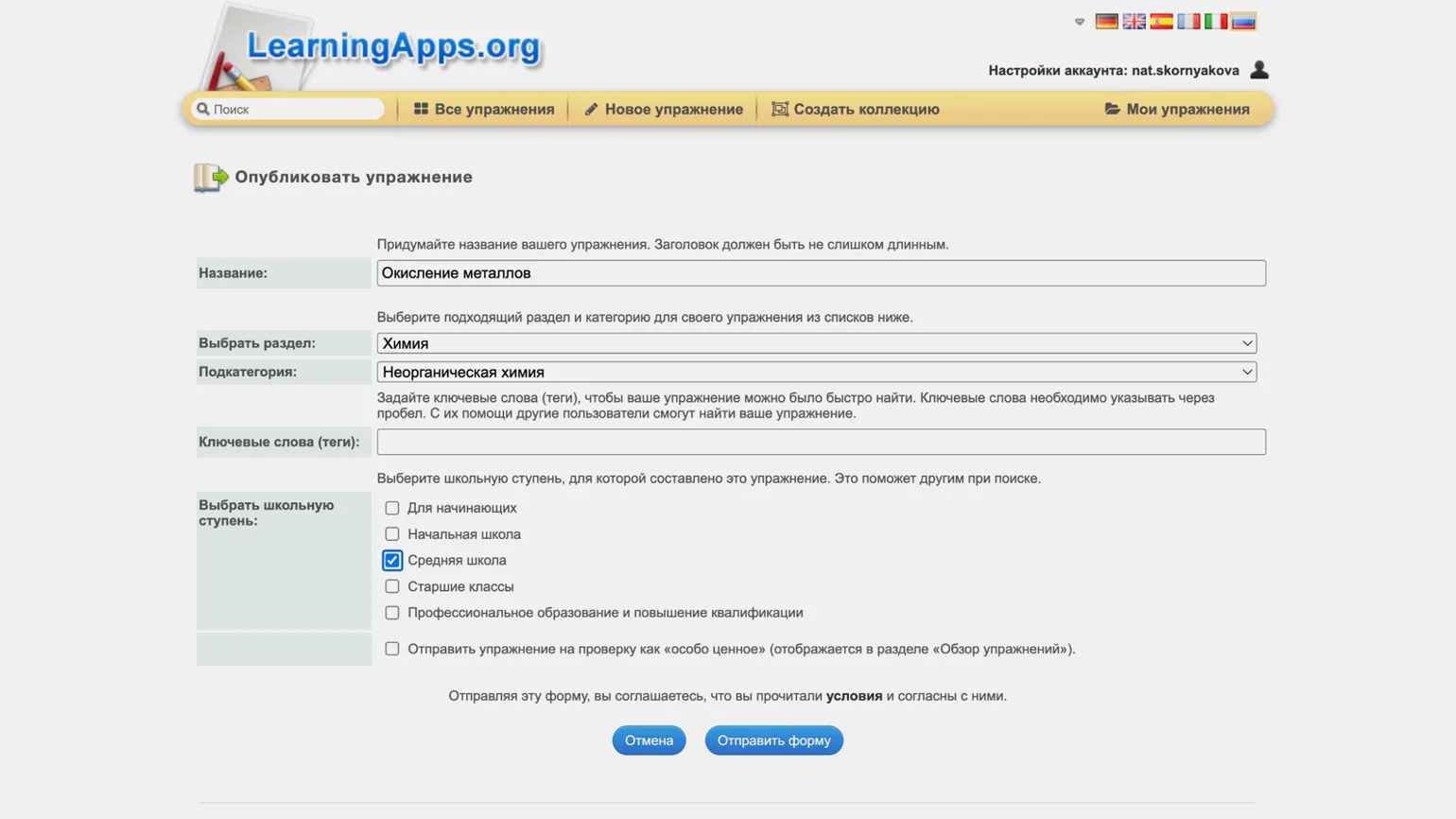
Task: Select the Spanish flag icon
Action: 1161,22
